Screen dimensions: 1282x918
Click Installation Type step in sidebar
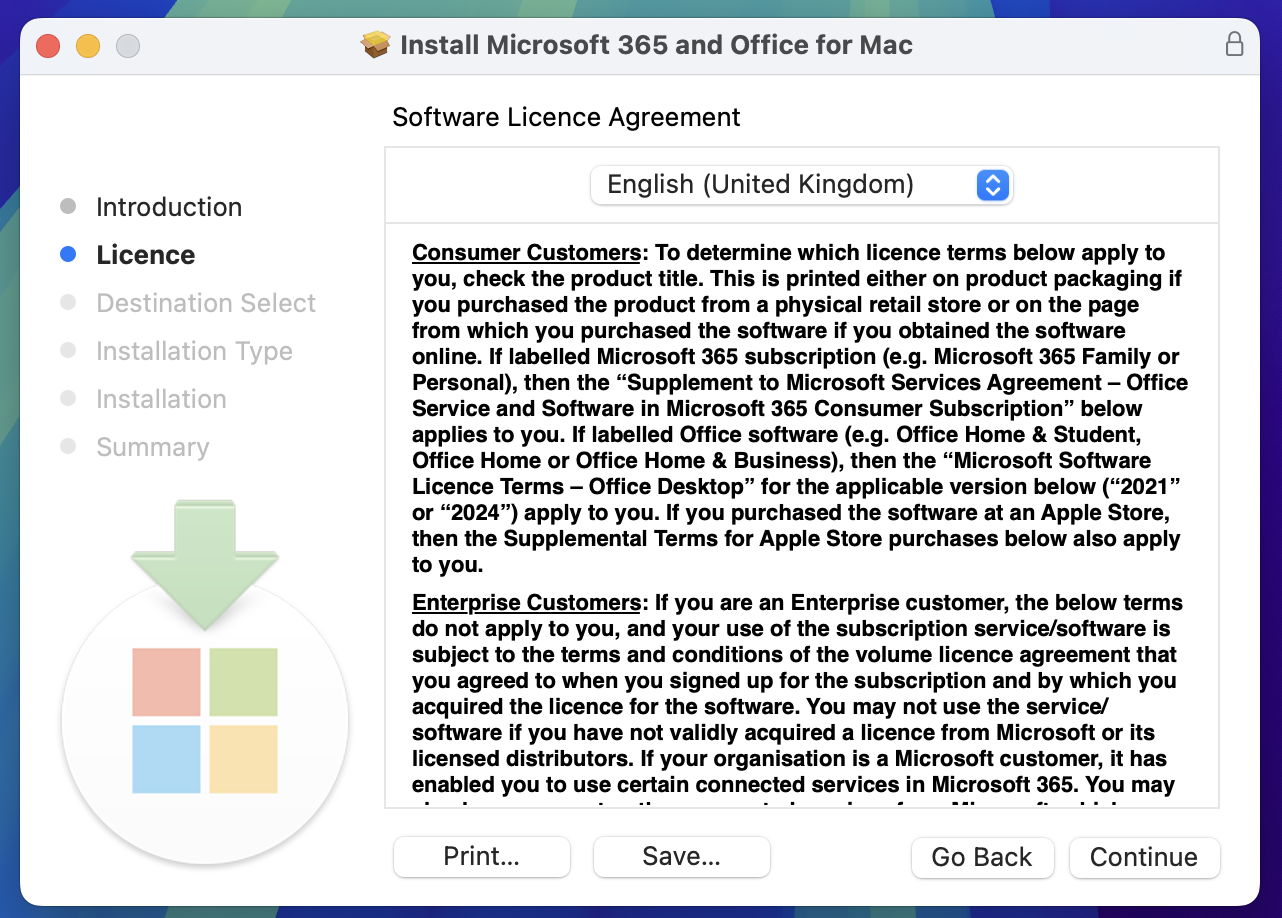point(194,351)
